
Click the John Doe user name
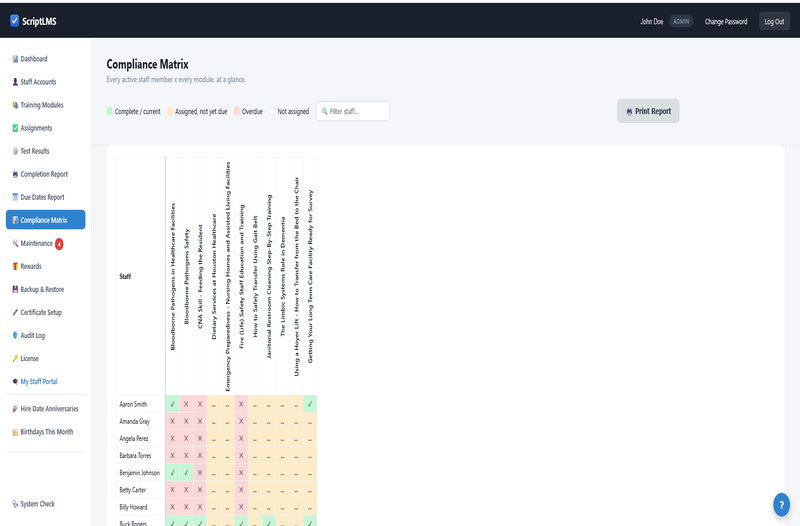652,21
